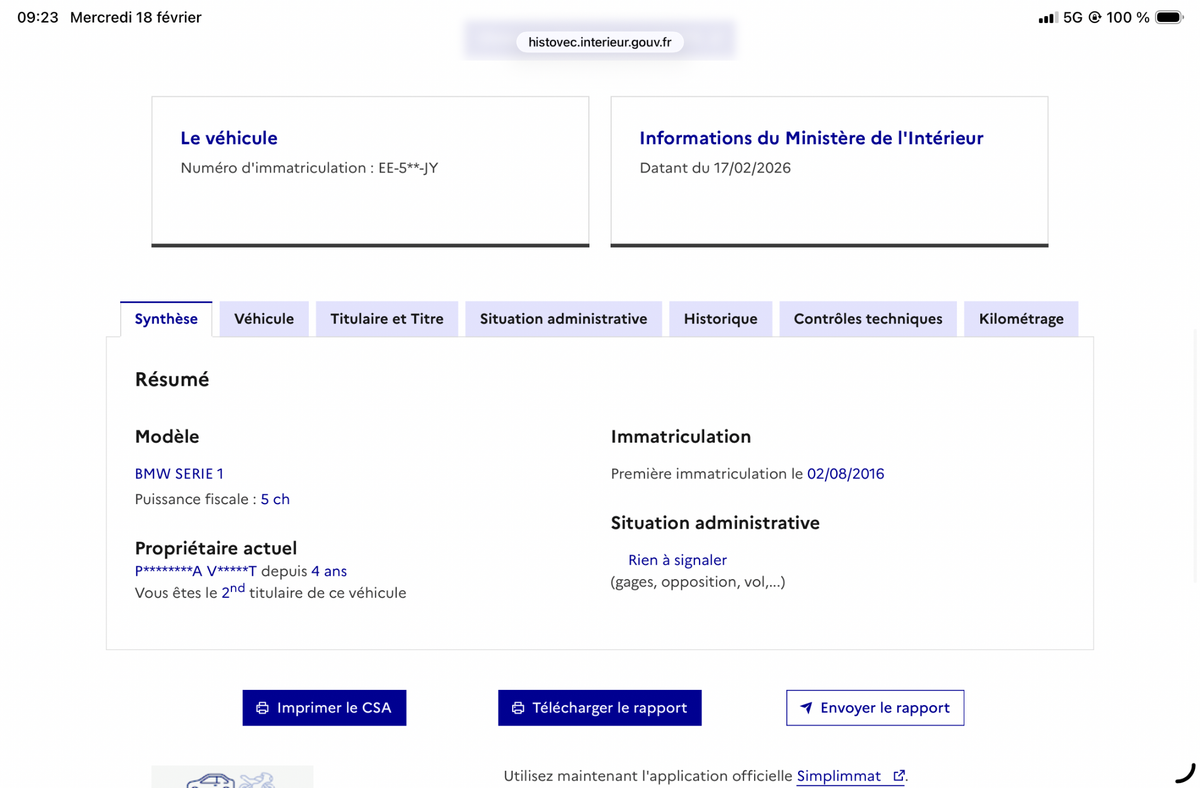Click the Le véhicule card heading
1200x788 pixels.
tap(229, 138)
